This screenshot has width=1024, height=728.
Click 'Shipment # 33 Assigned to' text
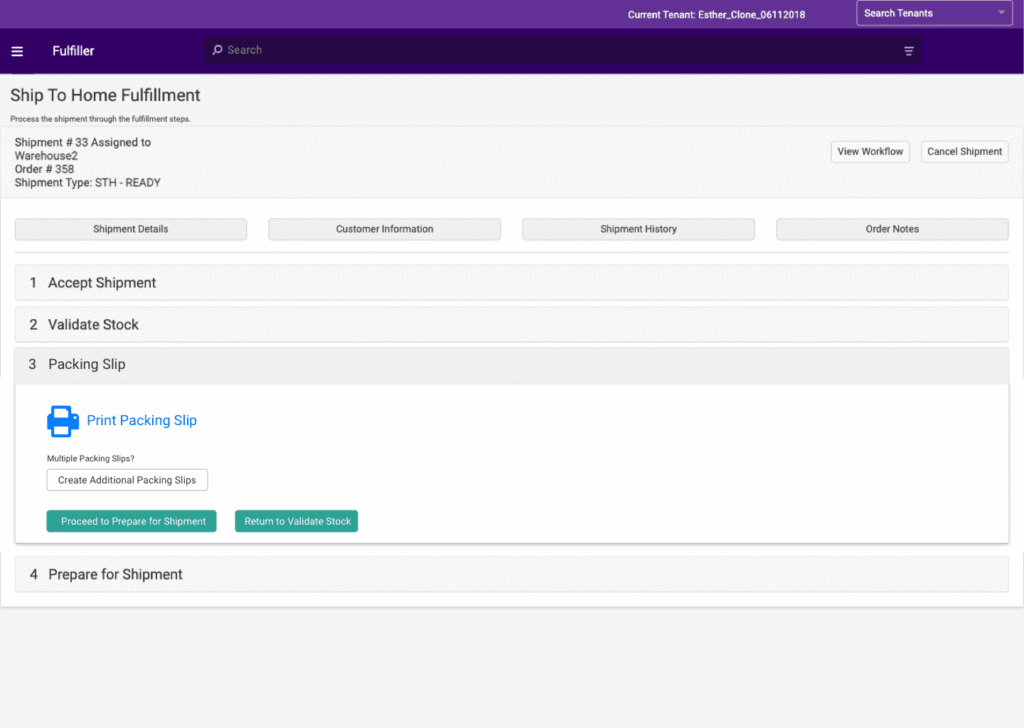tap(83, 142)
